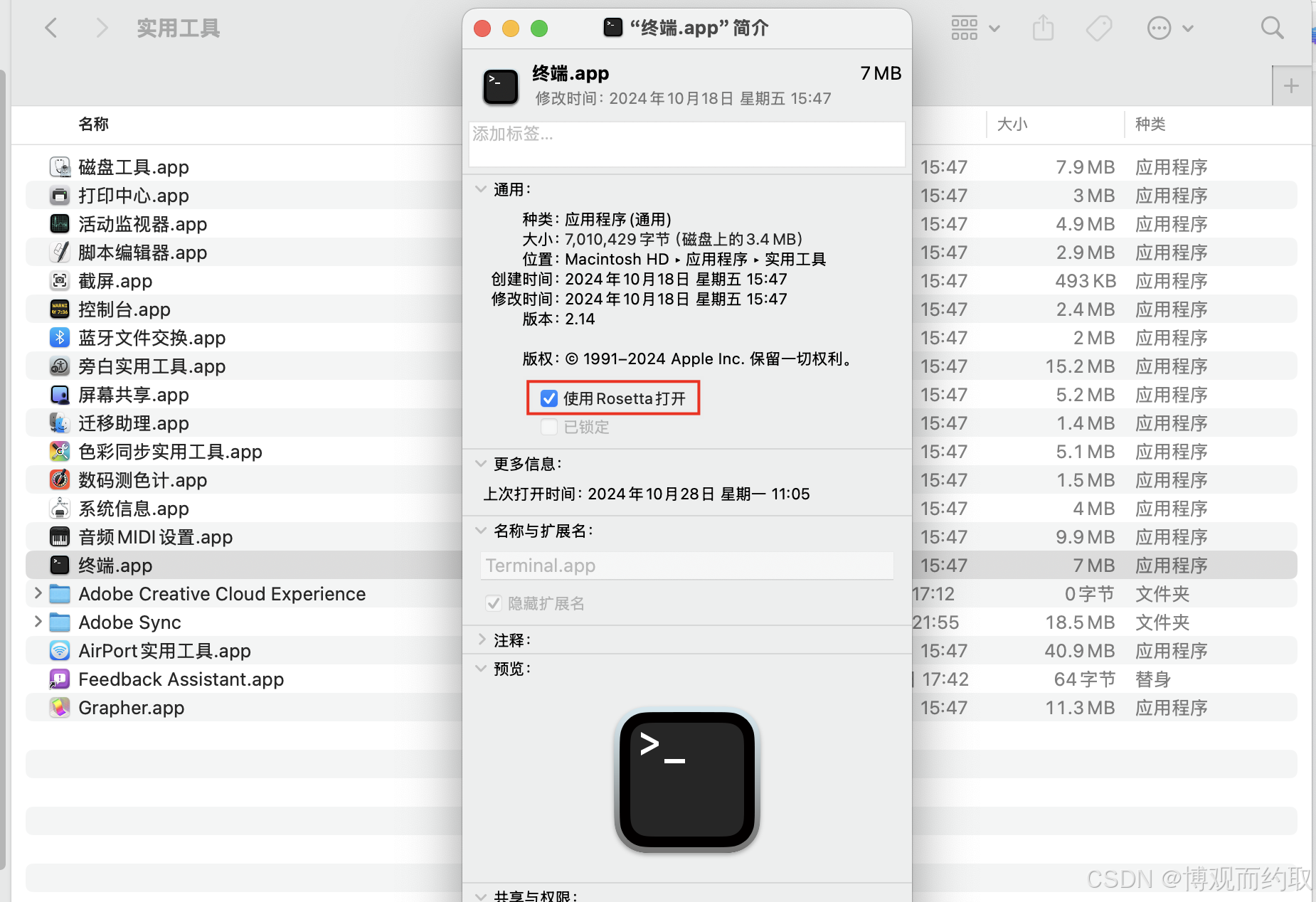Select the 打印中心.app printer icon
This screenshot has height=902, width=1316.
[60, 196]
